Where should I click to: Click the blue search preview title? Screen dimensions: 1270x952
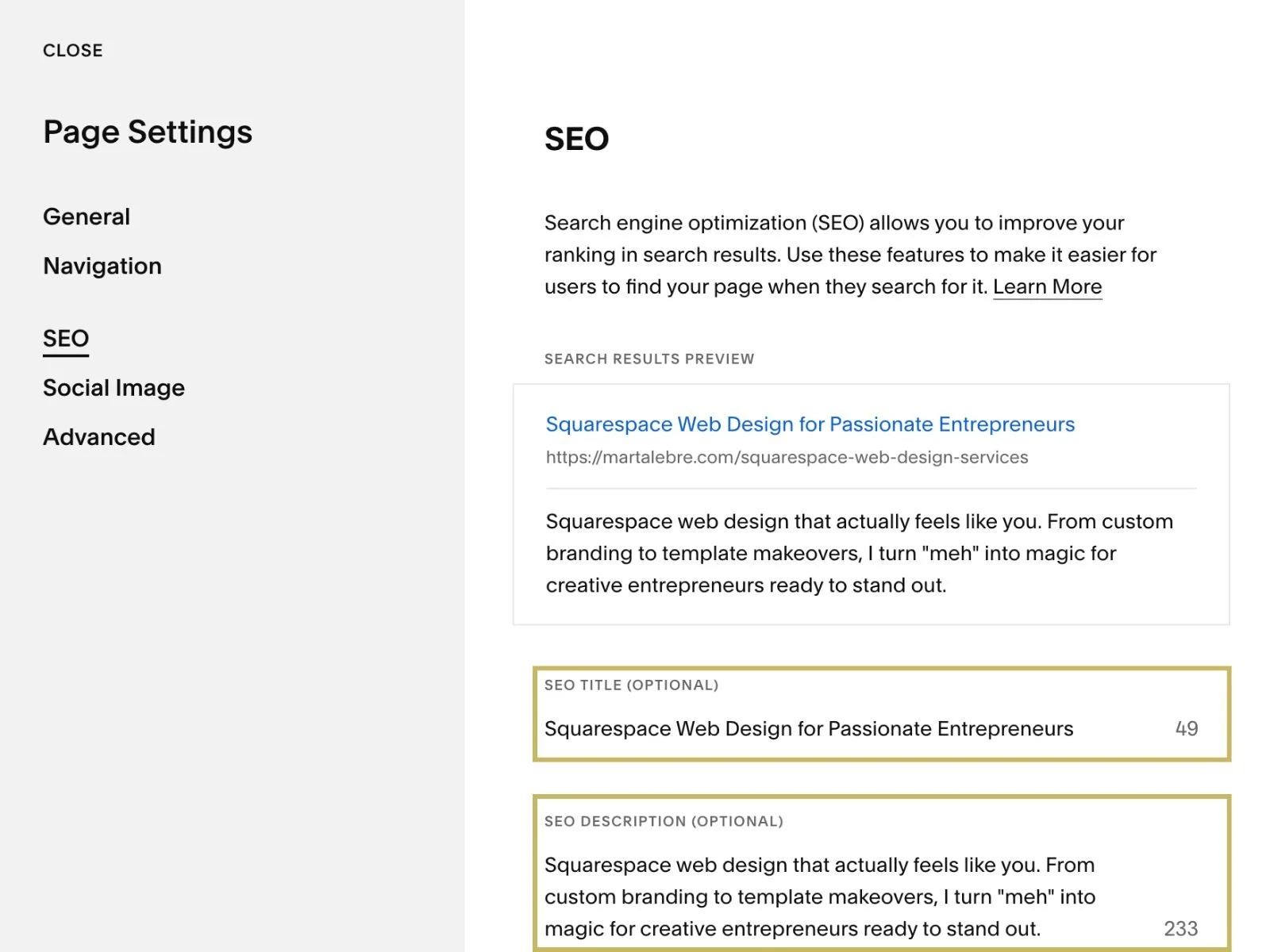tap(810, 424)
